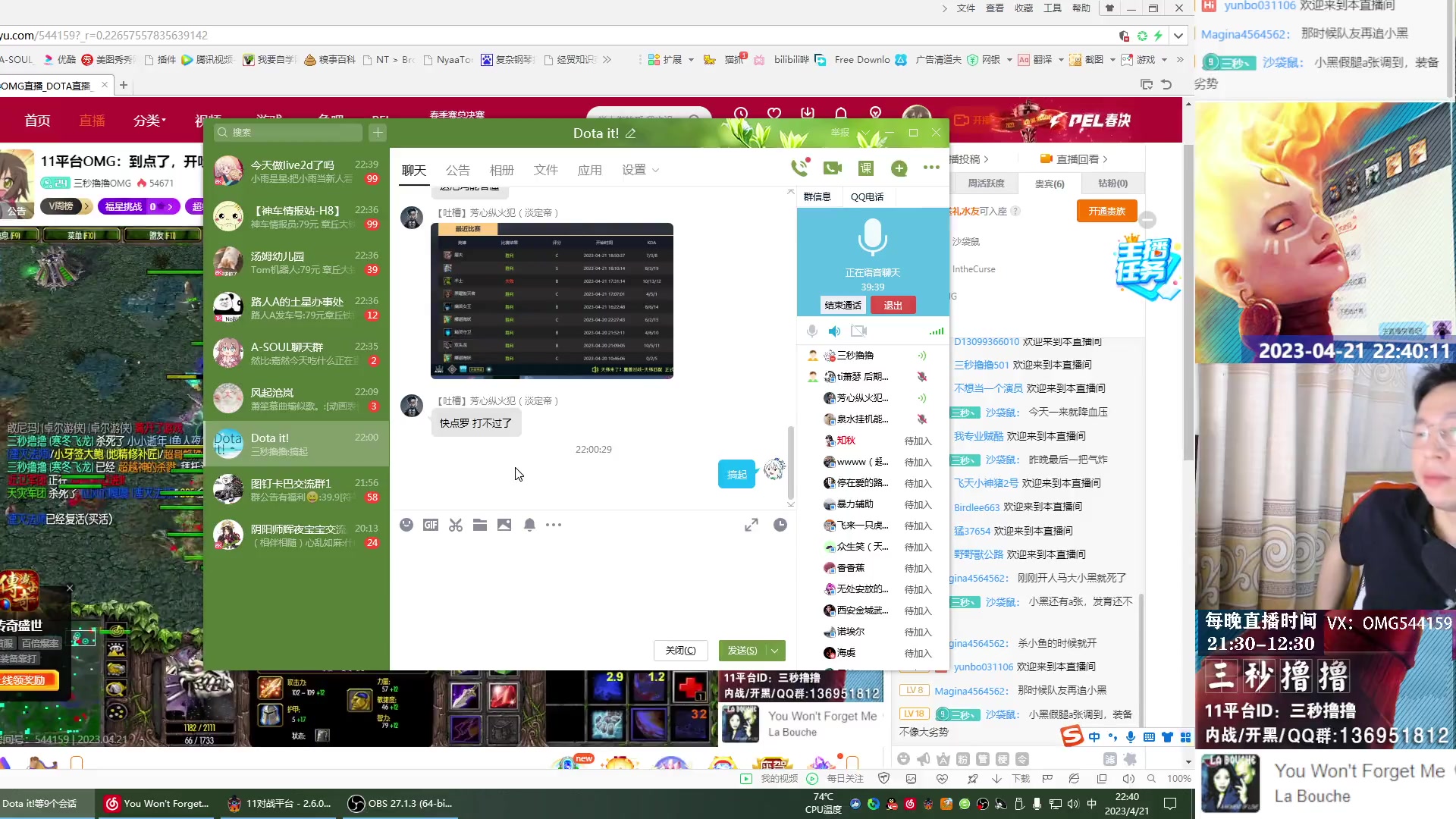Open a new browser tab with plus
This screenshot has width=1456, height=819.
click(124, 85)
